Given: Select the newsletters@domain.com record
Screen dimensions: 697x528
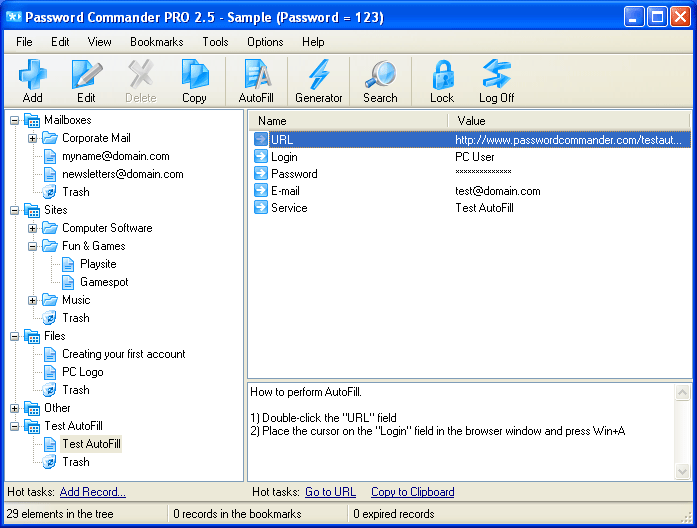Looking at the screenshot, I should tap(123, 174).
